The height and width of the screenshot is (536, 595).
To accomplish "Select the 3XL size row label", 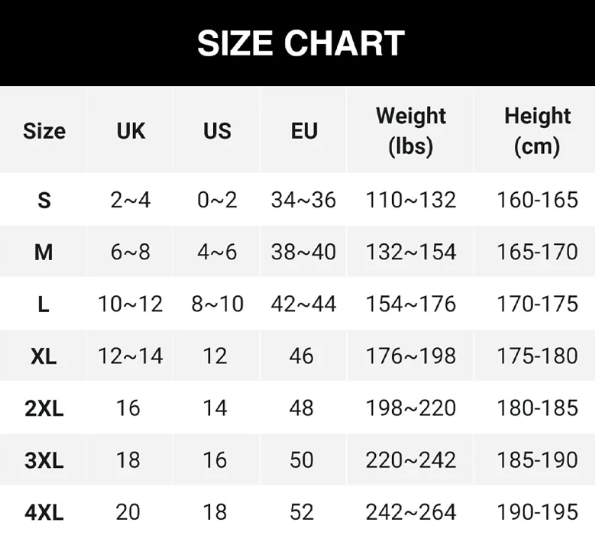I will click(x=44, y=461).
